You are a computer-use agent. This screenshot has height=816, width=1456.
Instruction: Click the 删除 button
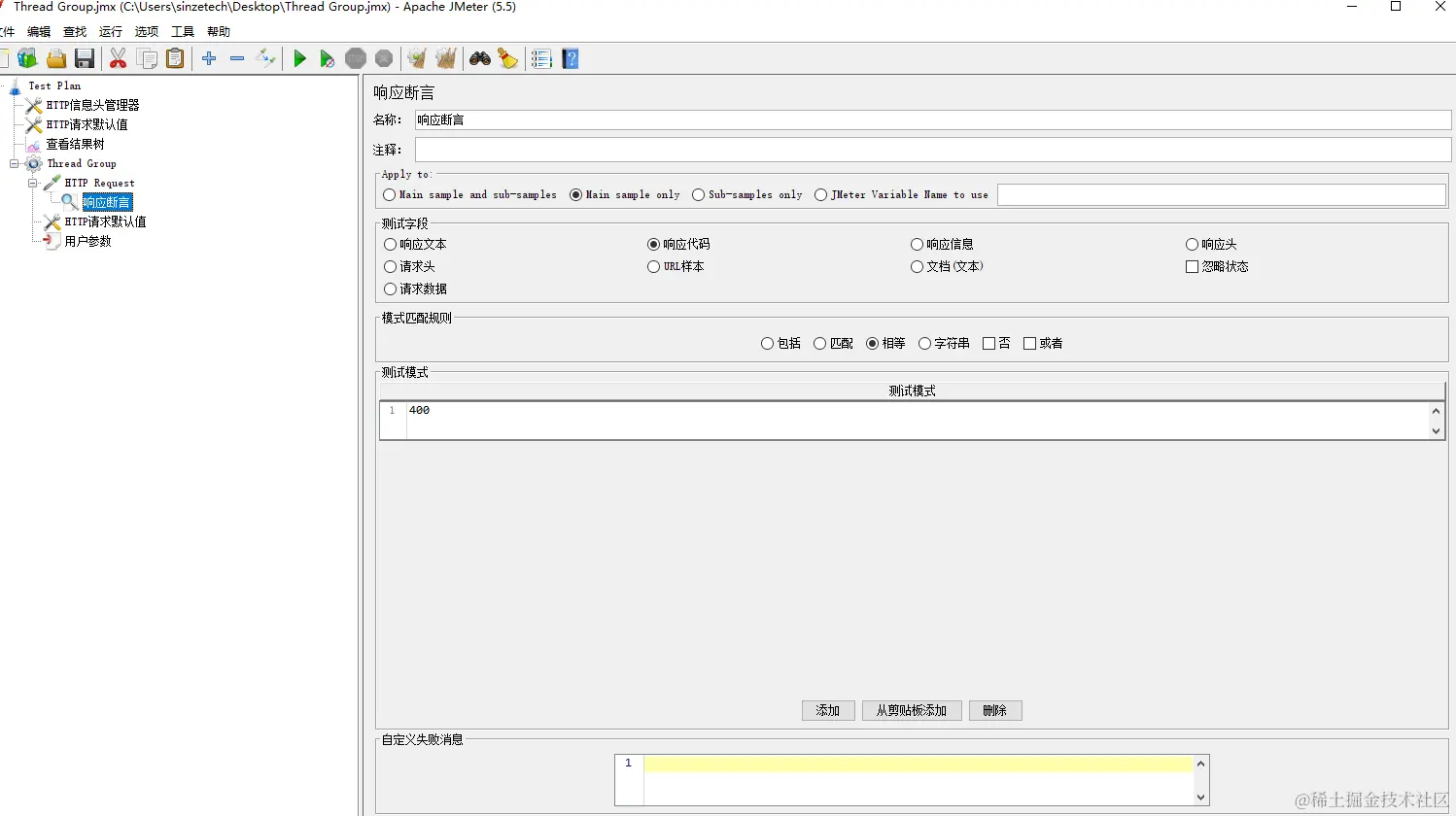[x=995, y=711]
